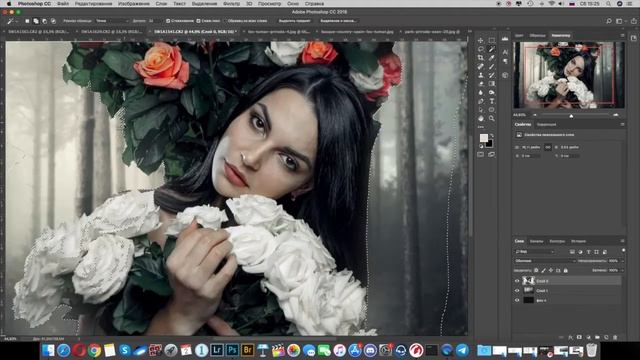Open layer filter kind dropdown
The width and height of the screenshot is (640, 360).
[534, 252]
